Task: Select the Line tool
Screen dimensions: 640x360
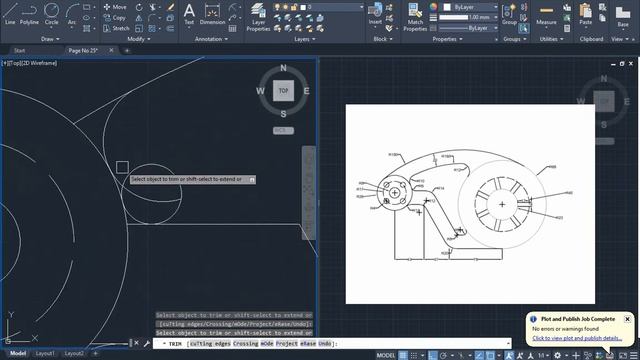Action: click(x=10, y=13)
